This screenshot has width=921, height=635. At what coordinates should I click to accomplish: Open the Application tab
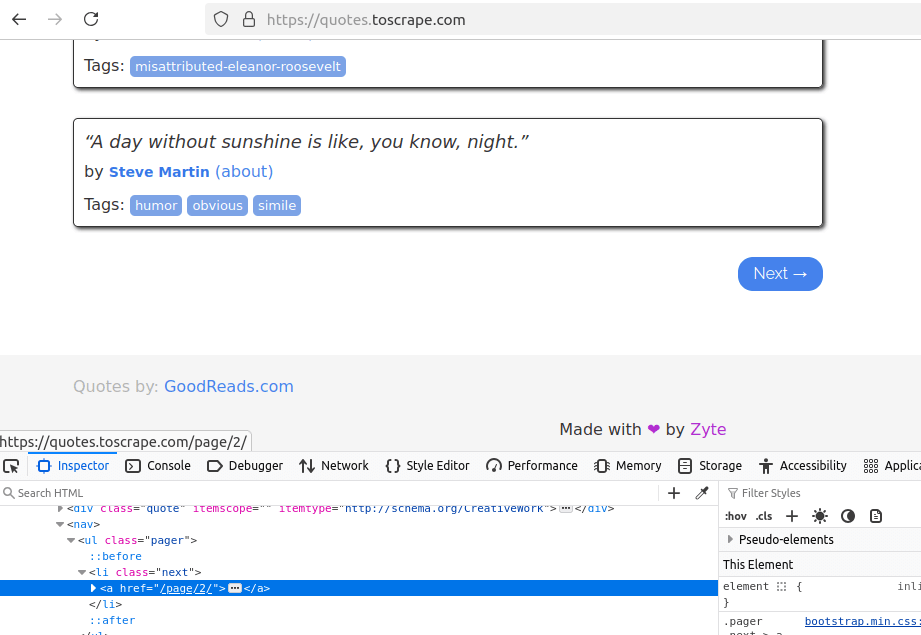pyautogui.click(x=892, y=466)
